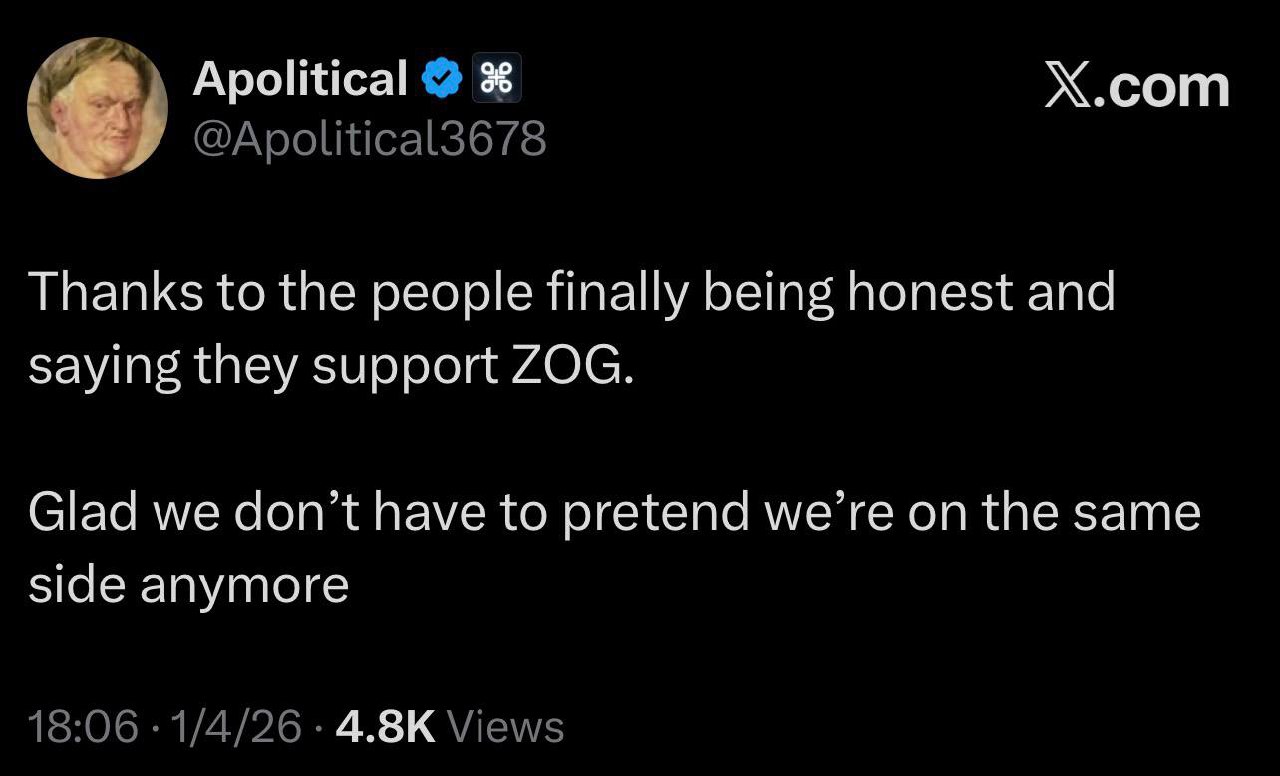Click the line starting "Thanks to the people"
This screenshot has height=776, width=1280.
[571, 292]
